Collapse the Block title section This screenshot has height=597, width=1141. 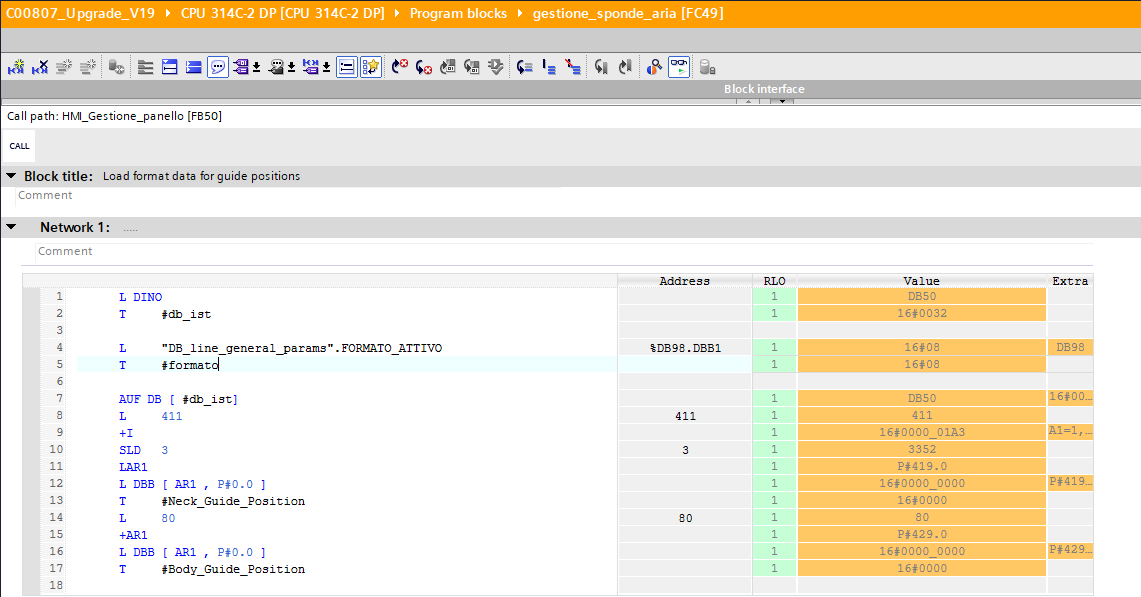[11, 175]
